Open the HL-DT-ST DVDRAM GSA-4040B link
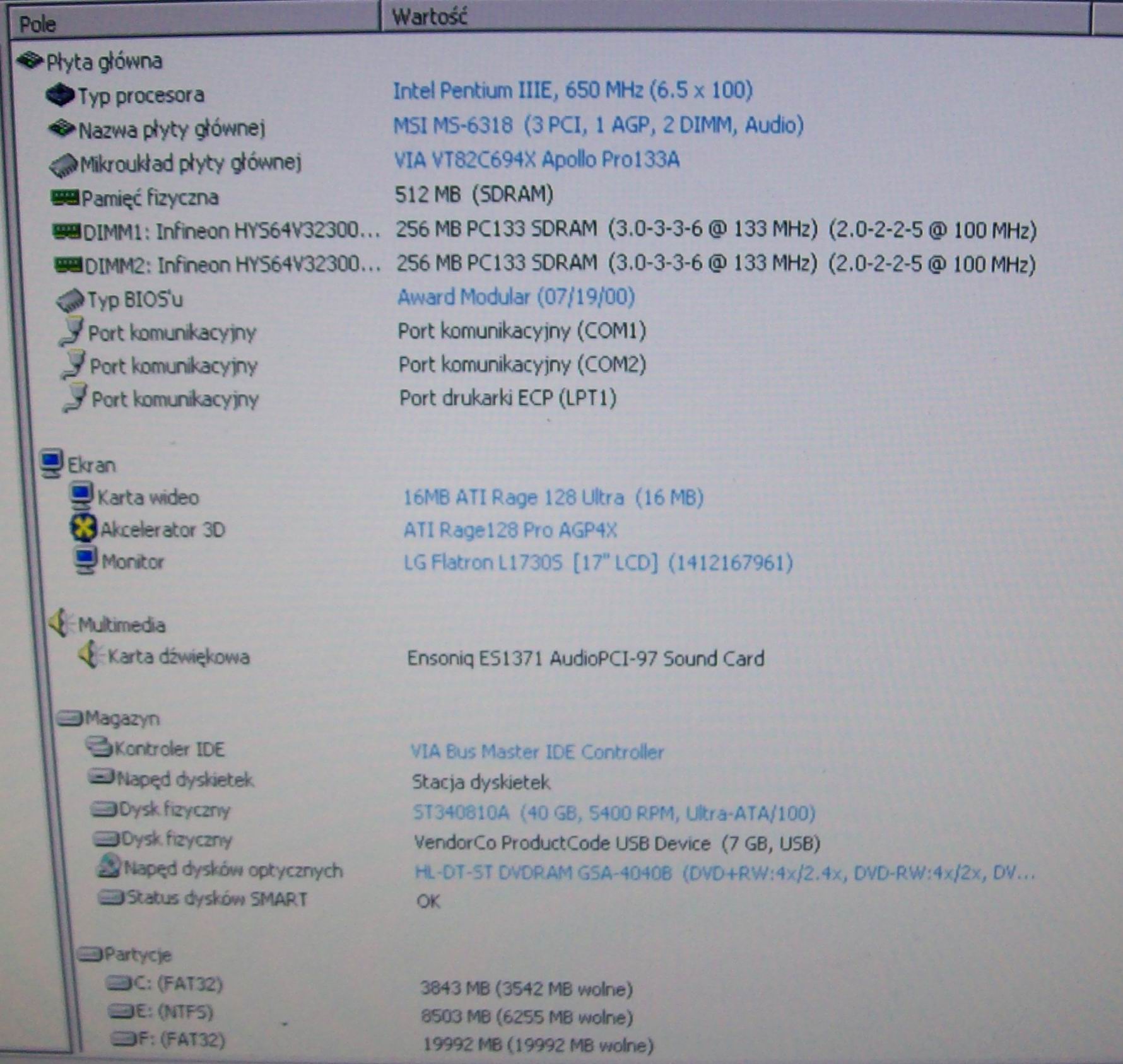 point(725,873)
